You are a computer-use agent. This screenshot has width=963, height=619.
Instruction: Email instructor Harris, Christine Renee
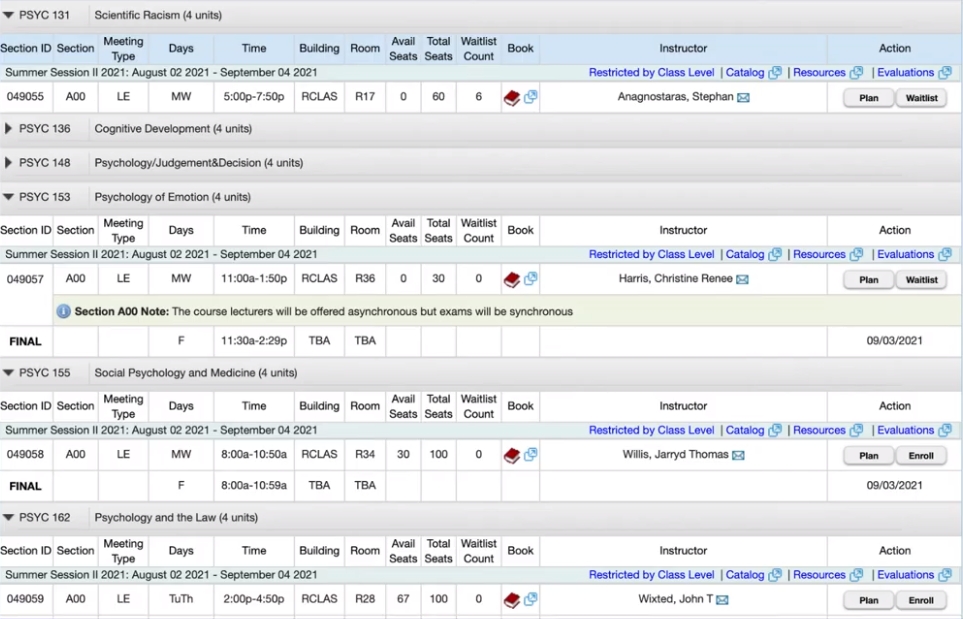[x=743, y=279]
